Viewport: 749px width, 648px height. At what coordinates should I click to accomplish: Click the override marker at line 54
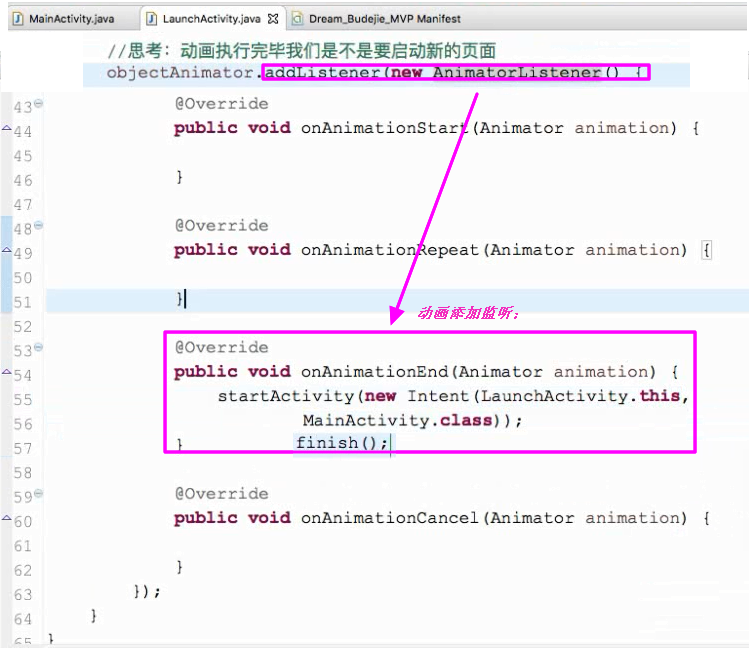[7, 372]
